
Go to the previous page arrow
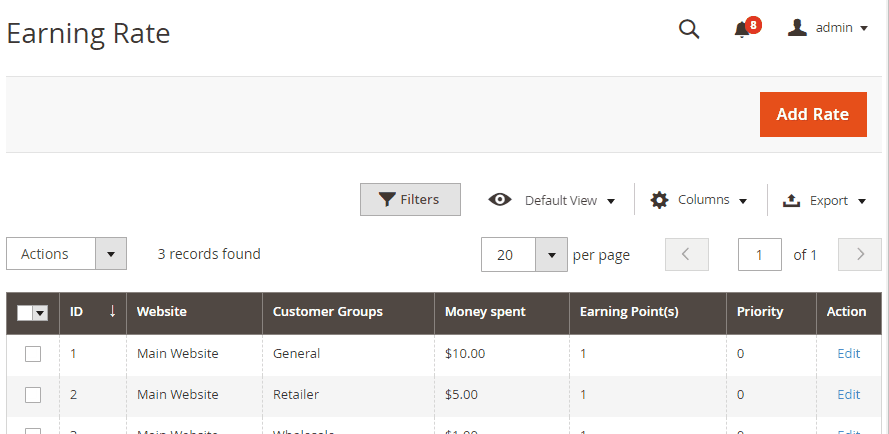(687, 254)
